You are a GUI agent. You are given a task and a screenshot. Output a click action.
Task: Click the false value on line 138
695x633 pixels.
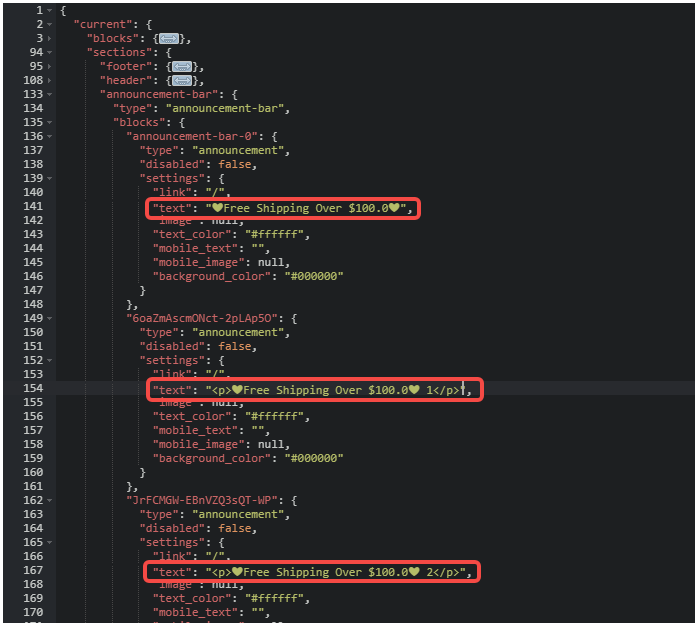(x=234, y=164)
